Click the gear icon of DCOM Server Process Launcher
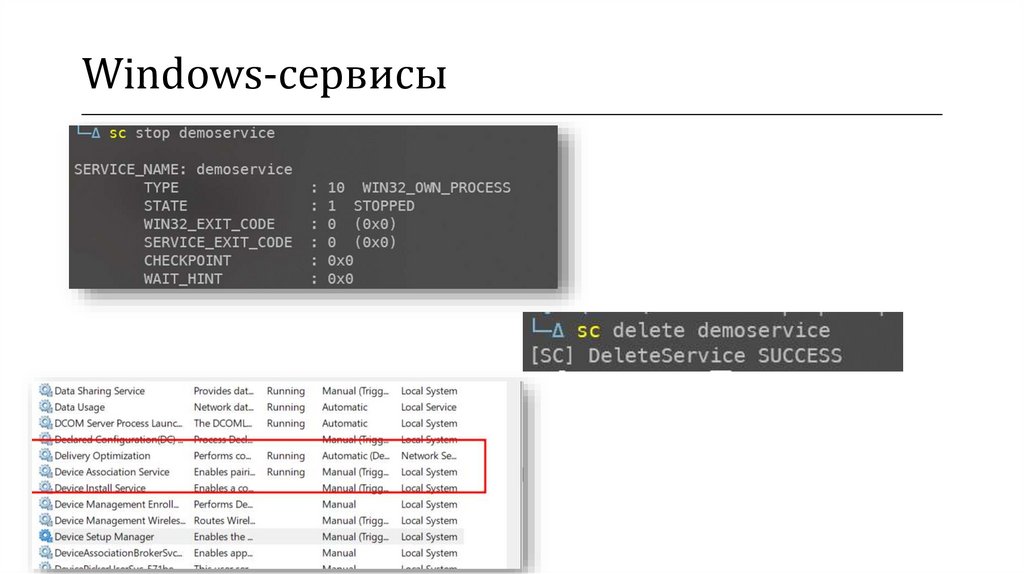The height and width of the screenshot is (574, 1024). 46,423
